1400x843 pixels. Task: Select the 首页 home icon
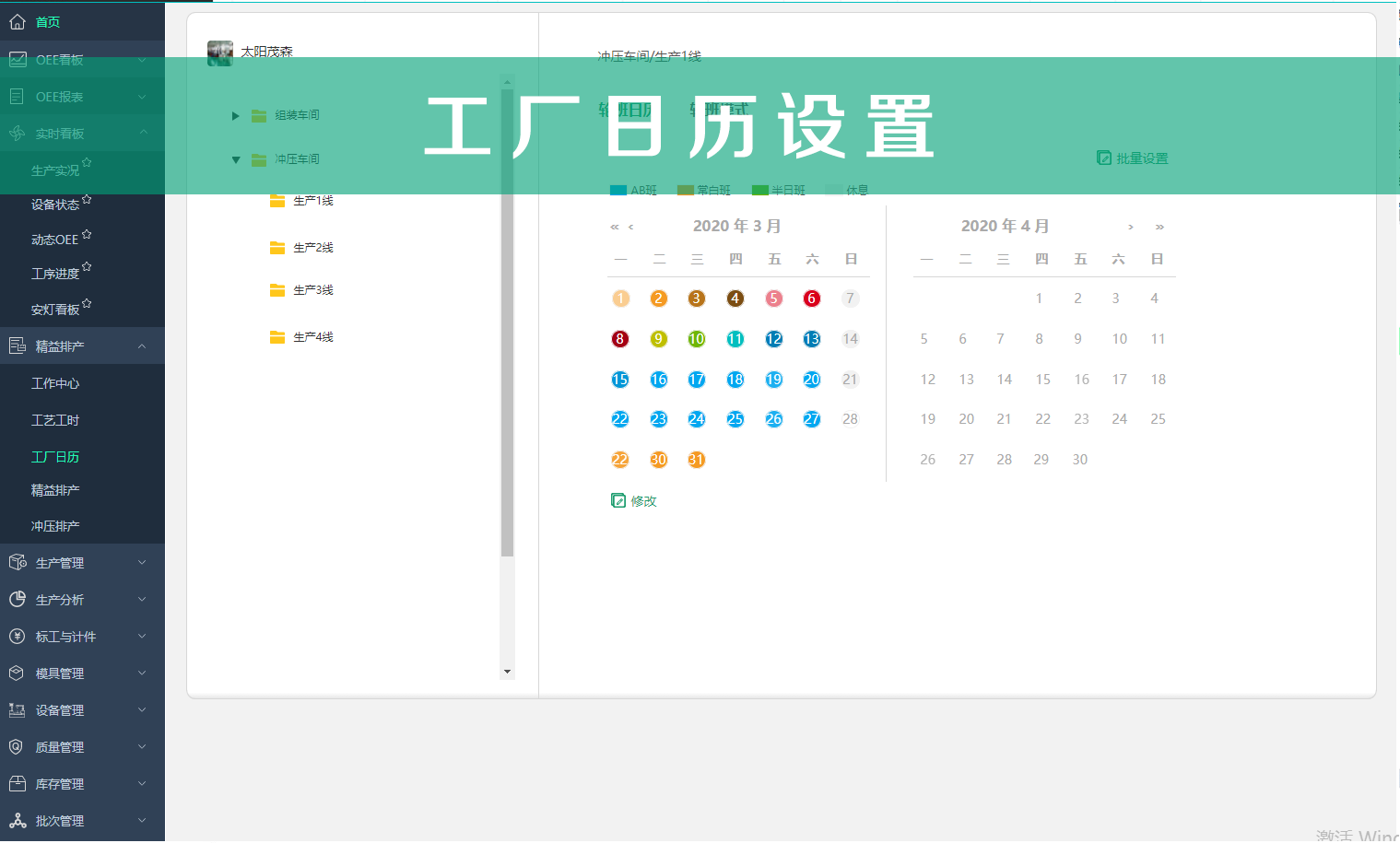click(x=16, y=22)
